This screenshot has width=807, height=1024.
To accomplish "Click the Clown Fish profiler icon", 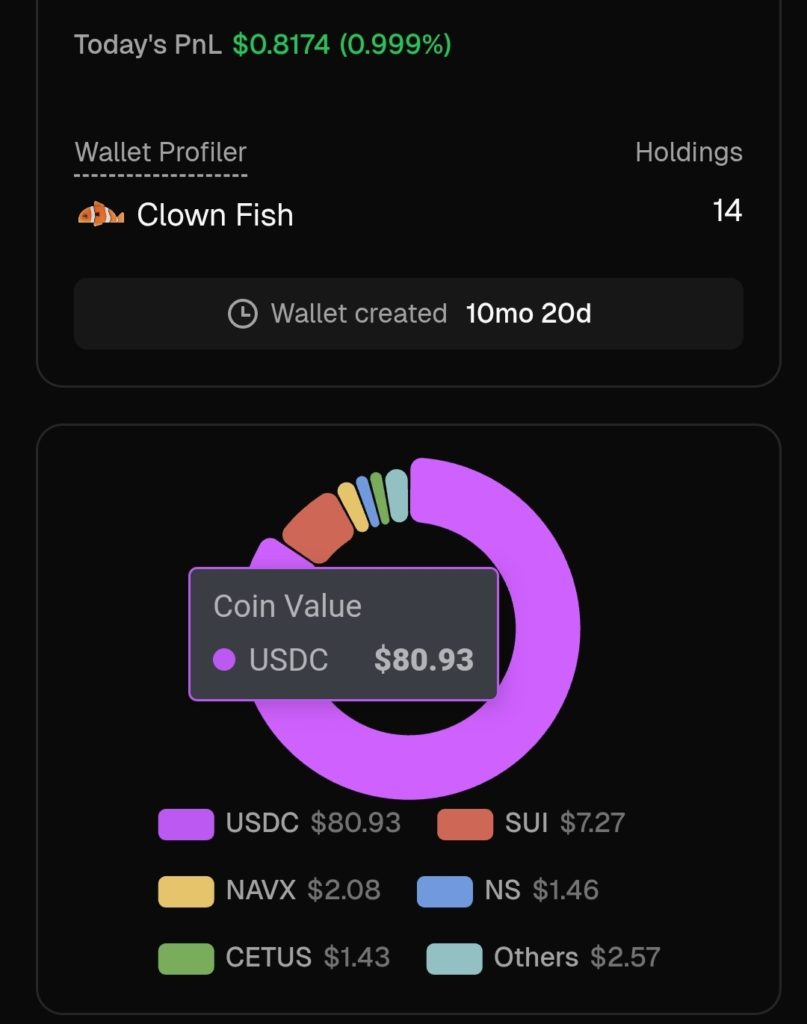I will 101,214.
